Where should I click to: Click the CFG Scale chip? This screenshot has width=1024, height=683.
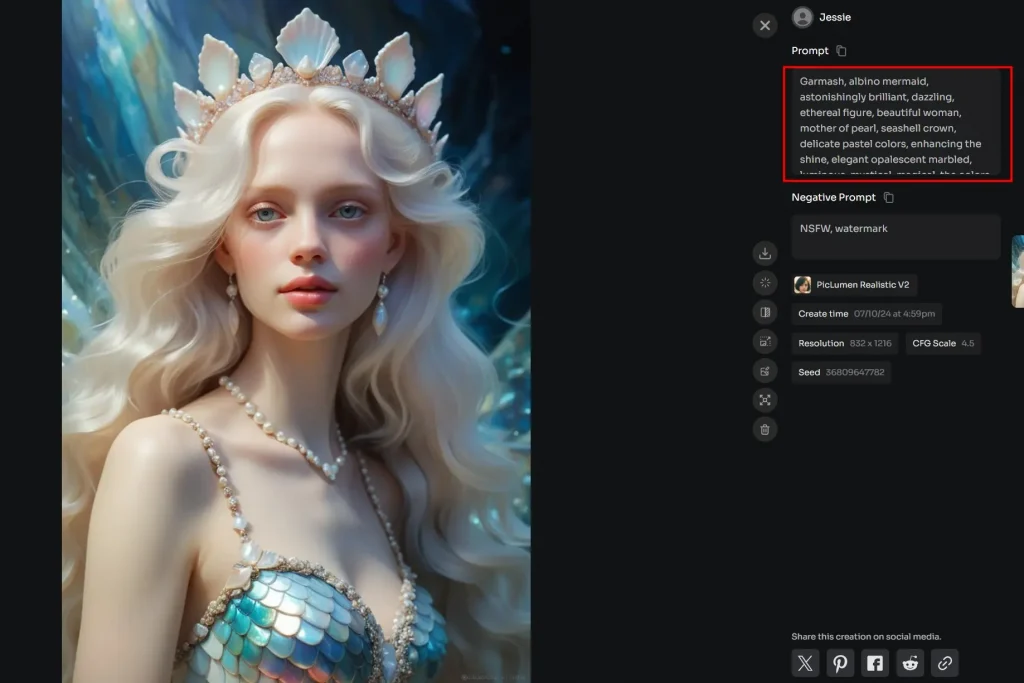(x=943, y=343)
